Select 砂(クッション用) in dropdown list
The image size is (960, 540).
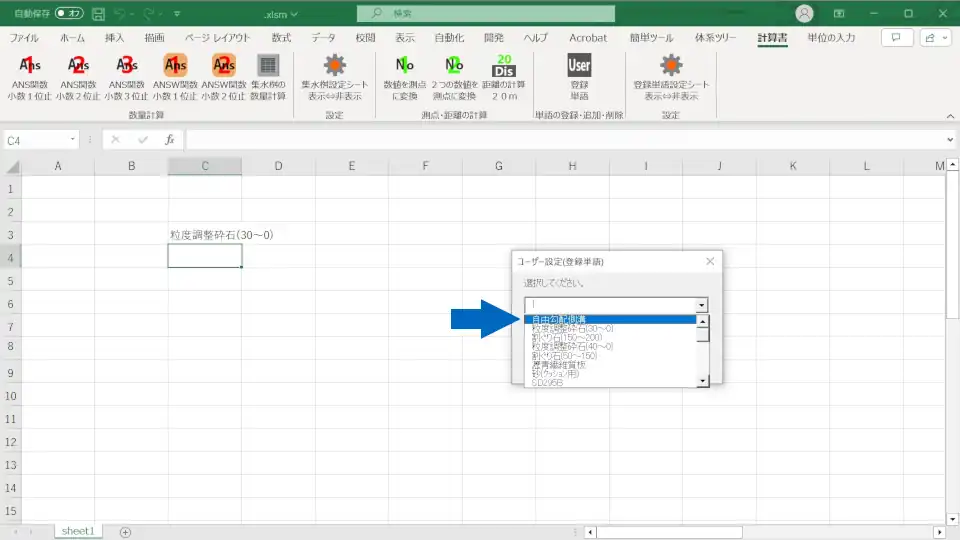610,373
